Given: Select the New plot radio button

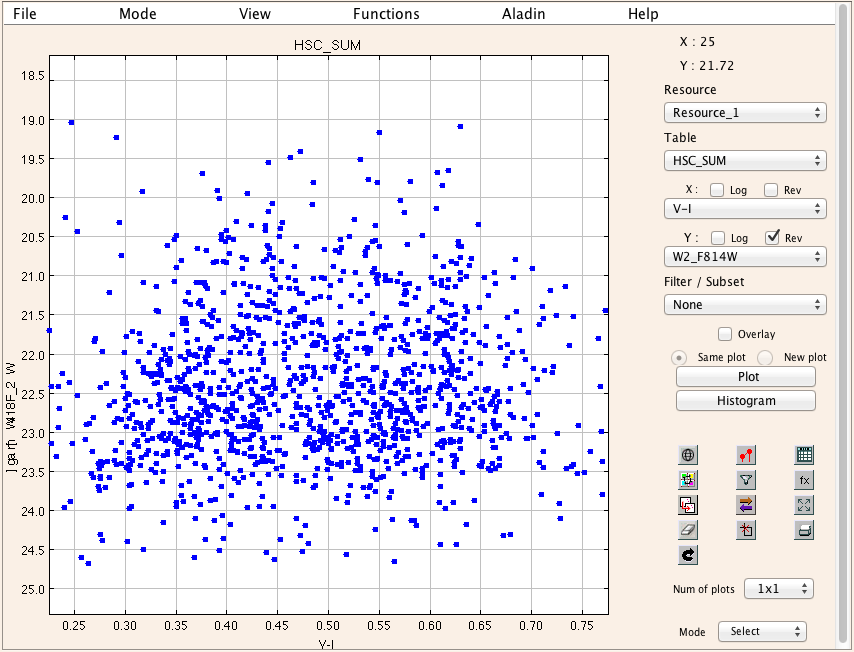Looking at the screenshot, I should (x=766, y=358).
